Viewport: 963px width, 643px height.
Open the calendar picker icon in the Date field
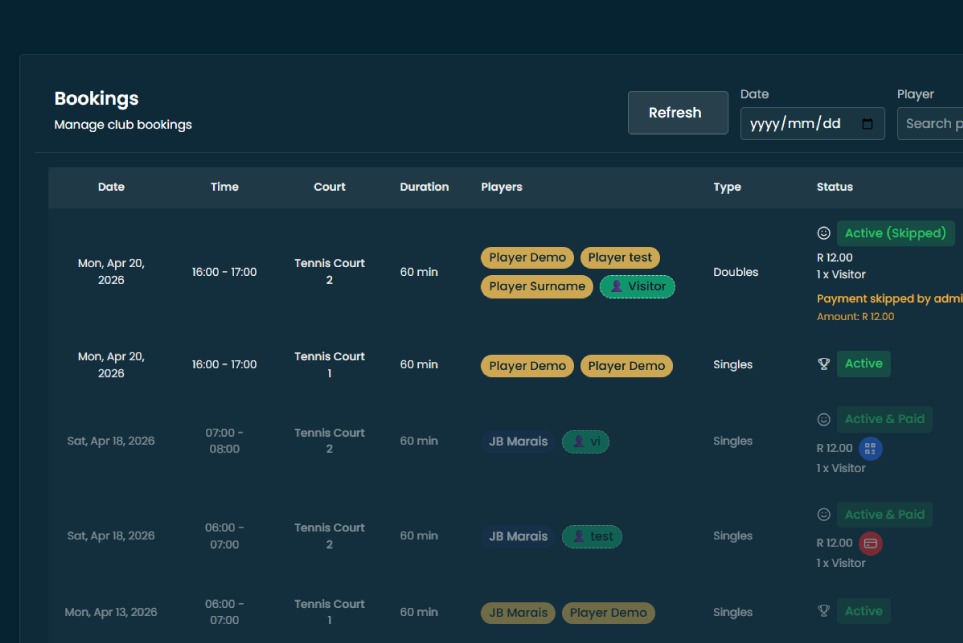click(x=867, y=124)
